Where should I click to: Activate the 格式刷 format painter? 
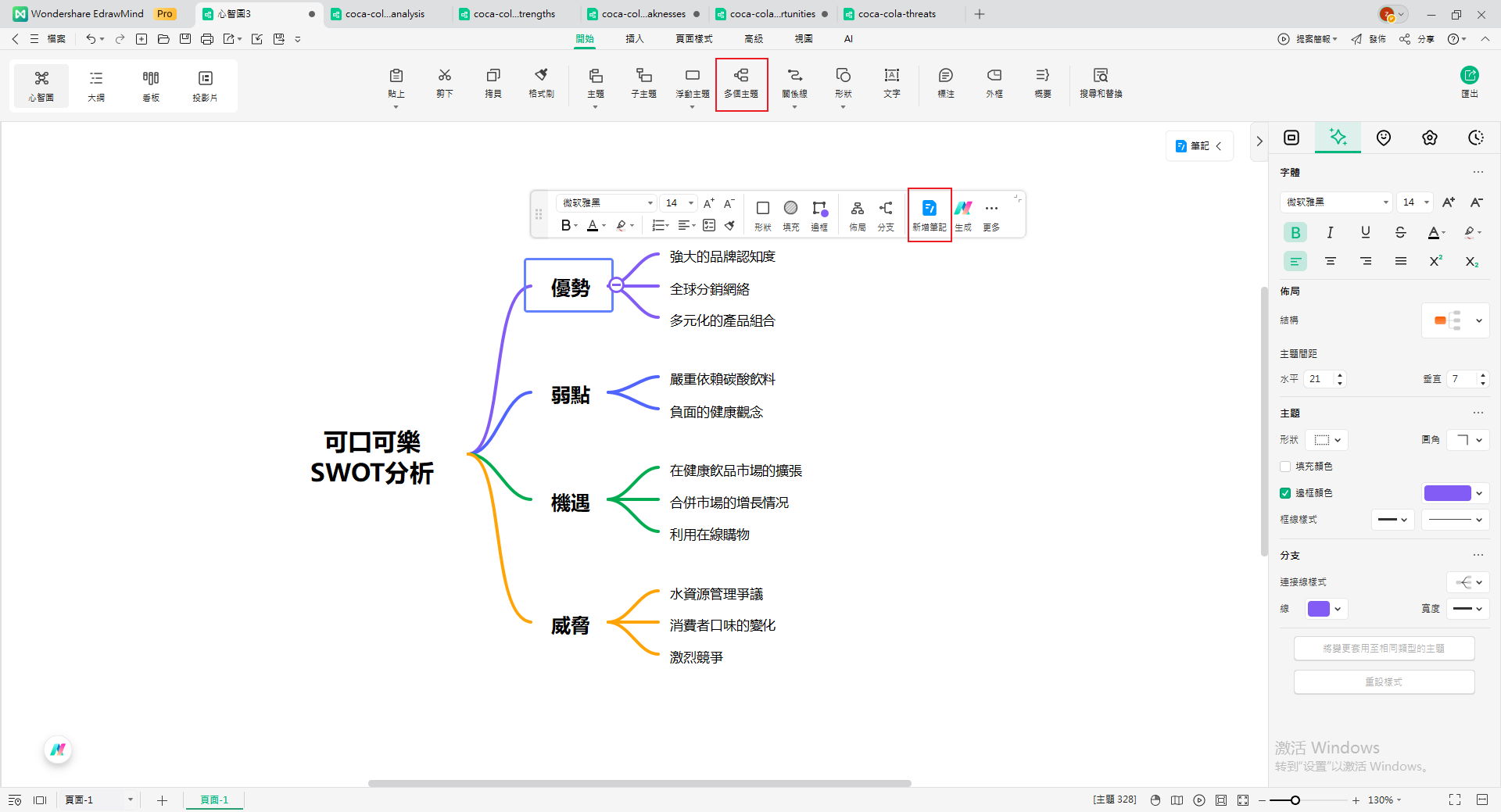coord(540,84)
